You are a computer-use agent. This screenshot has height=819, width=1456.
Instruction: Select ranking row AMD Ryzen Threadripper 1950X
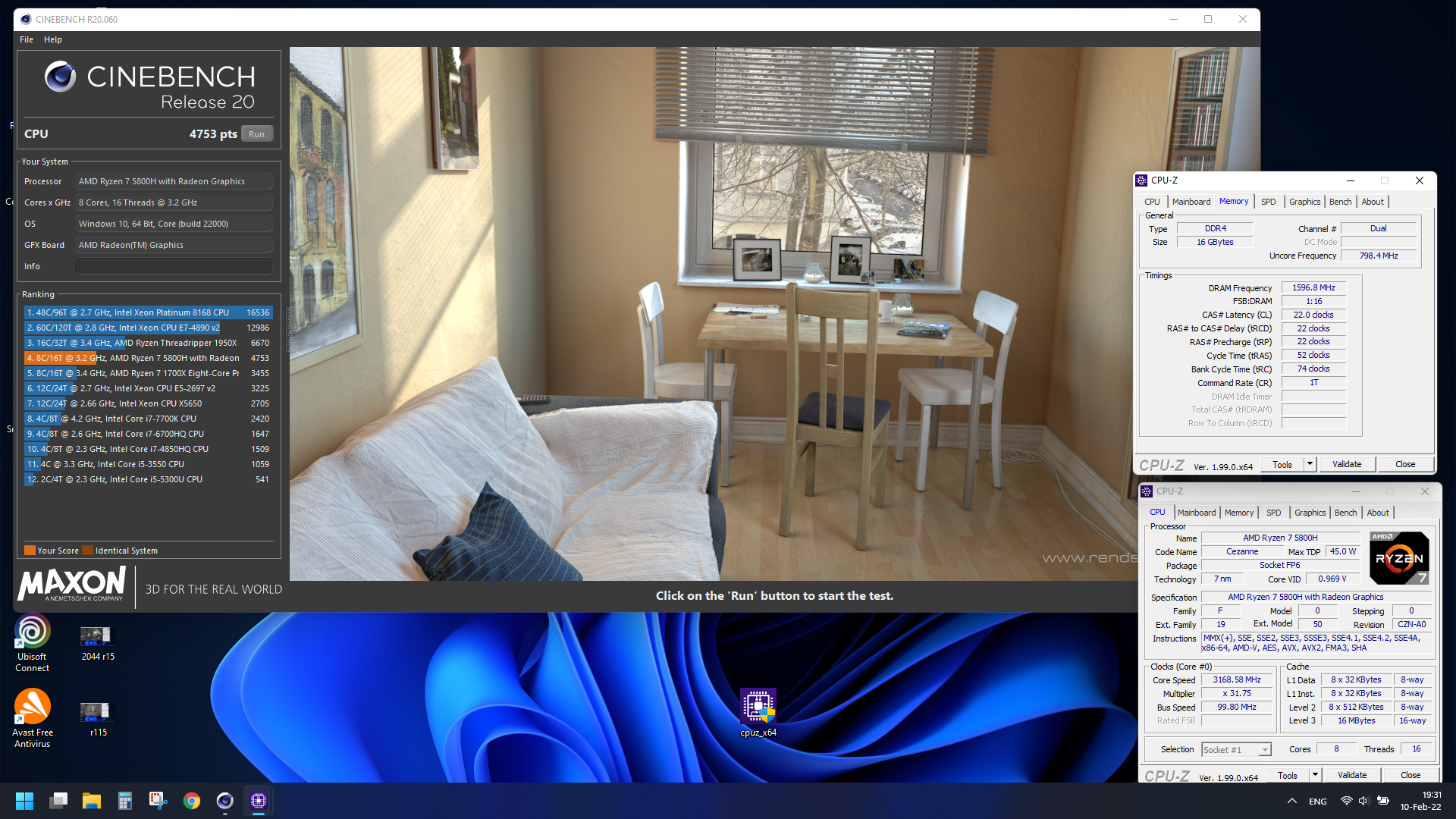tap(148, 343)
